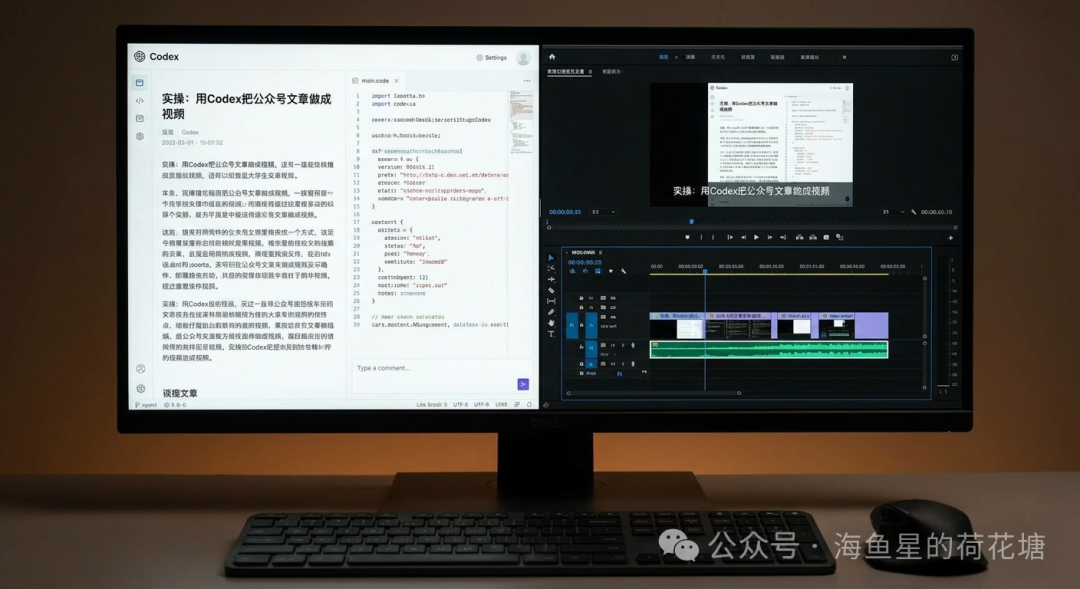Screen dimensions: 1080x589
Task: Open the Button Editor plus icon
Action: click(x=951, y=238)
